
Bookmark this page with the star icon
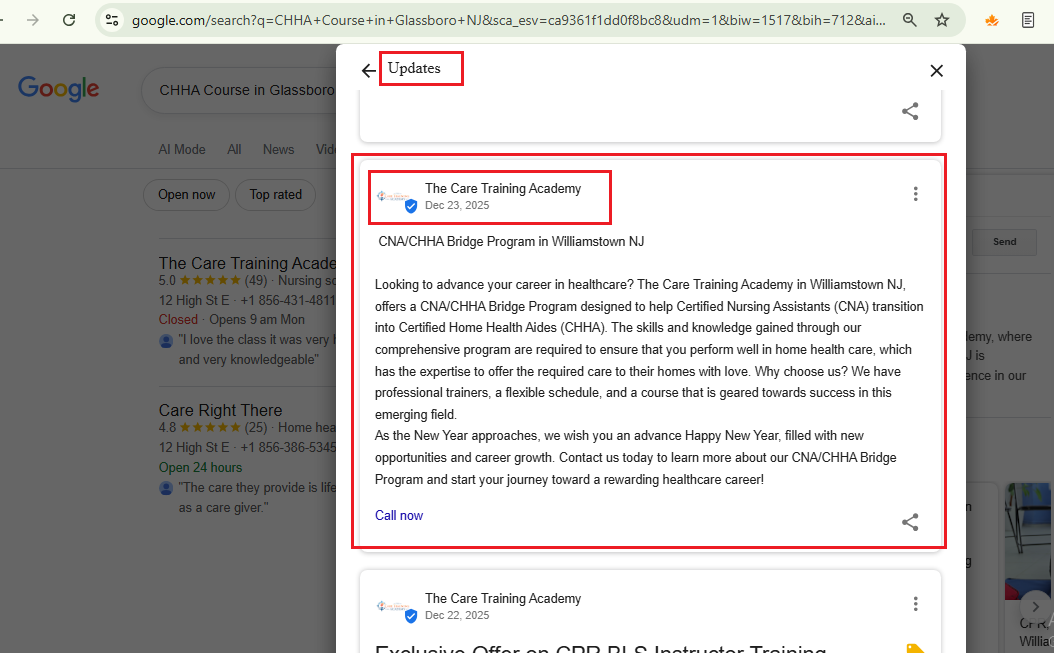(x=941, y=20)
